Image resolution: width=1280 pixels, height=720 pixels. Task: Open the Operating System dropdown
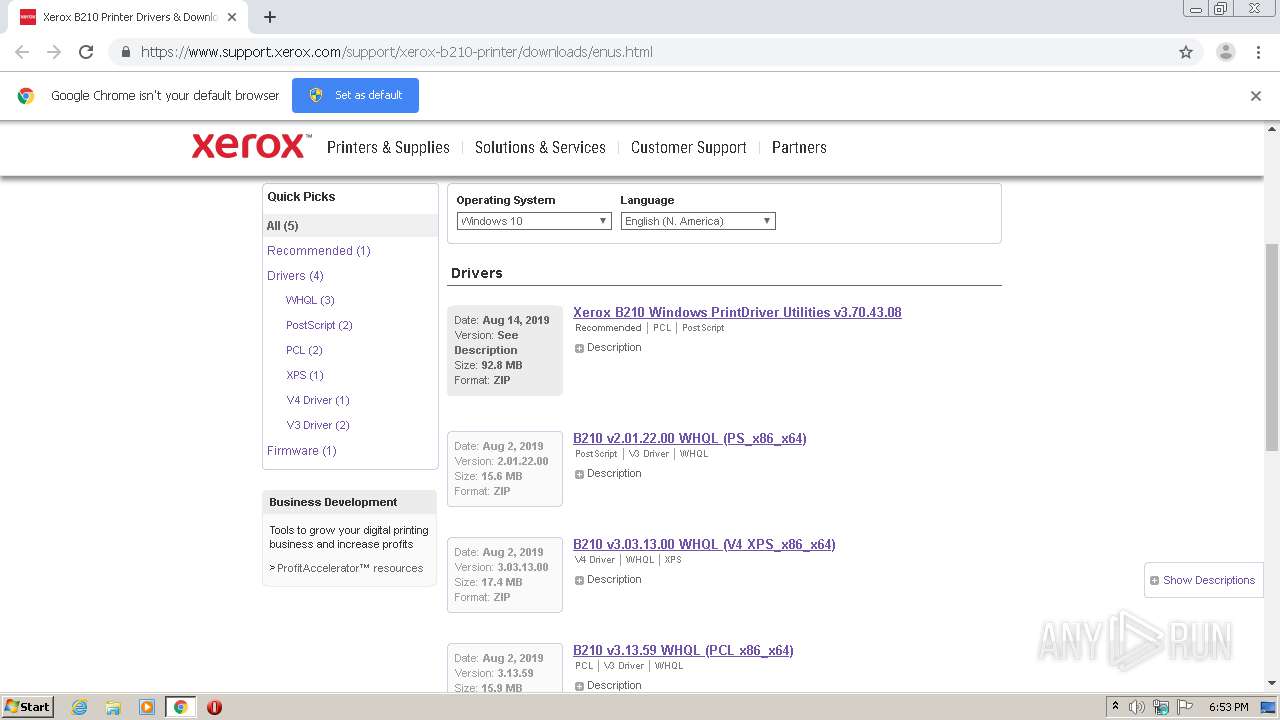[534, 221]
